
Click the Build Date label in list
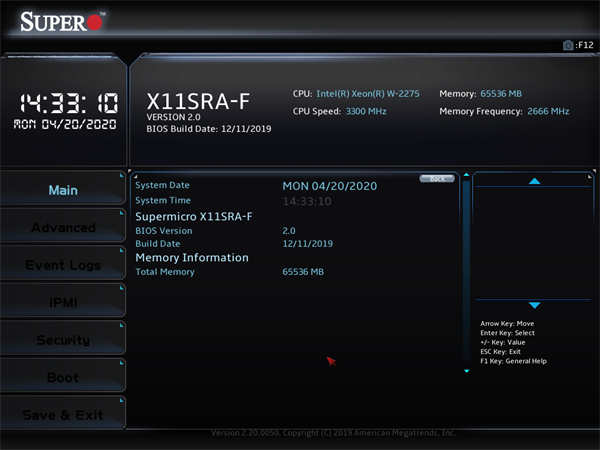[x=158, y=244]
